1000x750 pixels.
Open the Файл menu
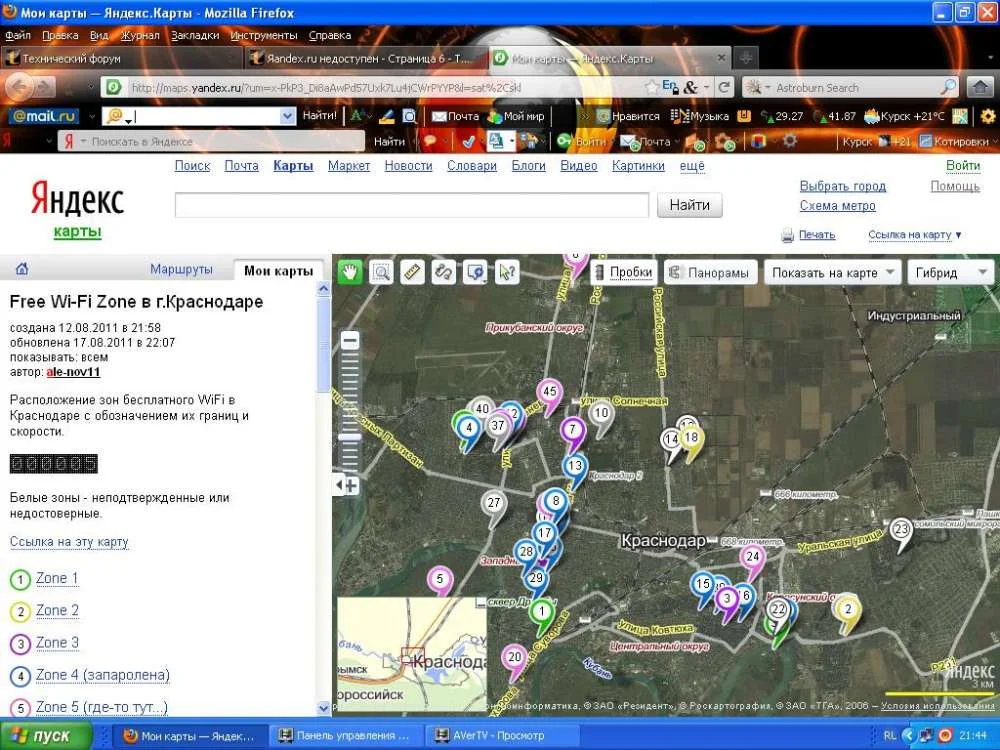[x=18, y=35]
